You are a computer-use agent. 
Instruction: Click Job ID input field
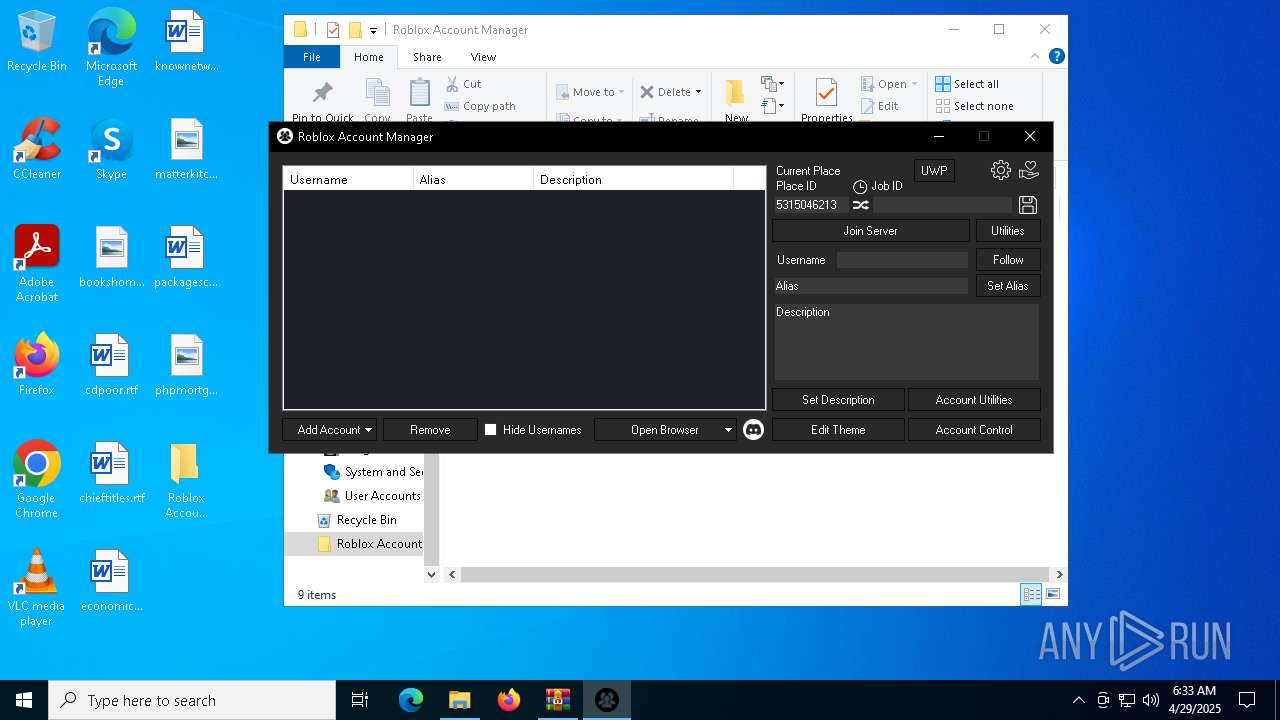(x=943, y=205)
